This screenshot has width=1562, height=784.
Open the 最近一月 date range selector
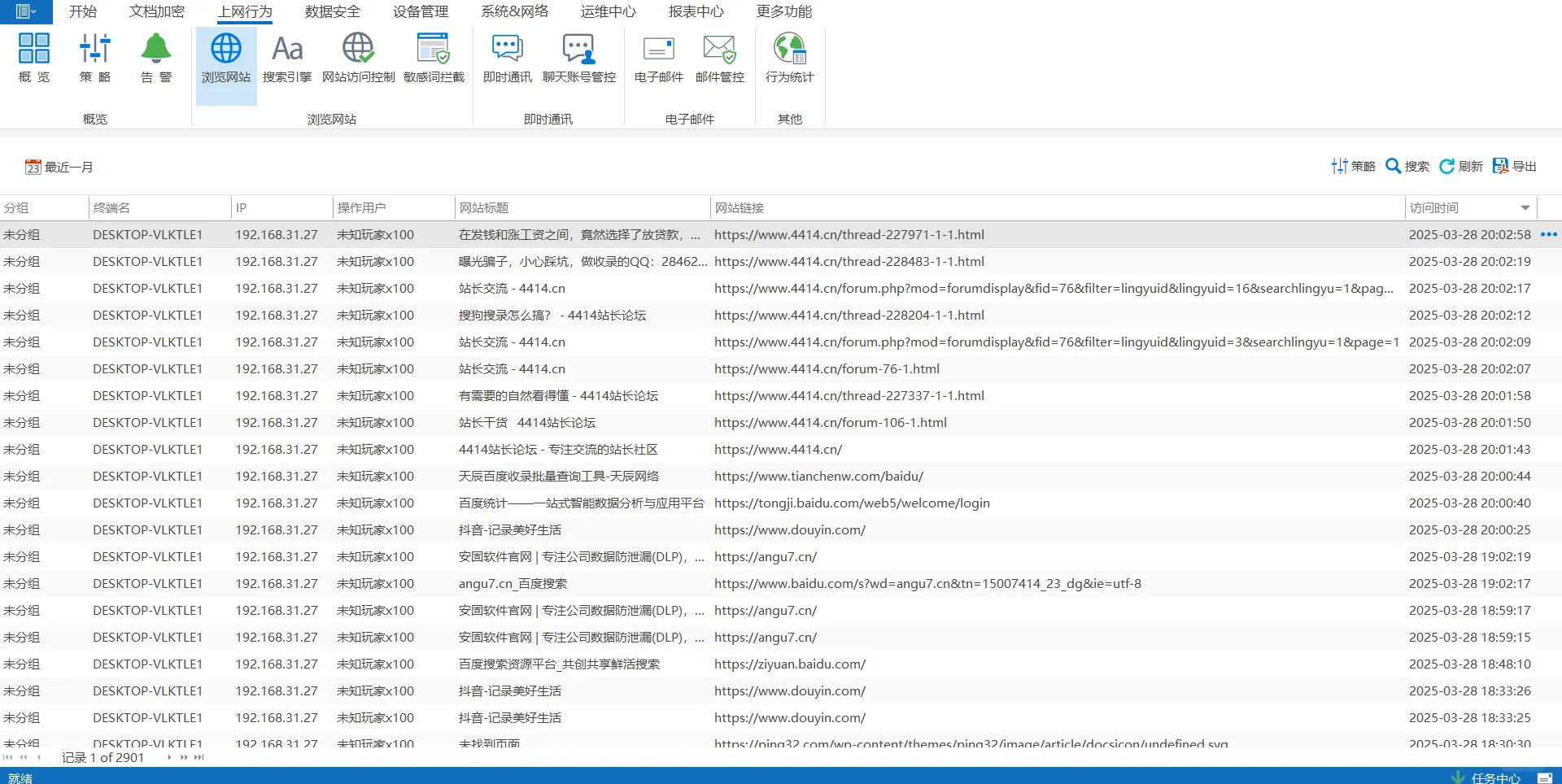coord(59,167)
